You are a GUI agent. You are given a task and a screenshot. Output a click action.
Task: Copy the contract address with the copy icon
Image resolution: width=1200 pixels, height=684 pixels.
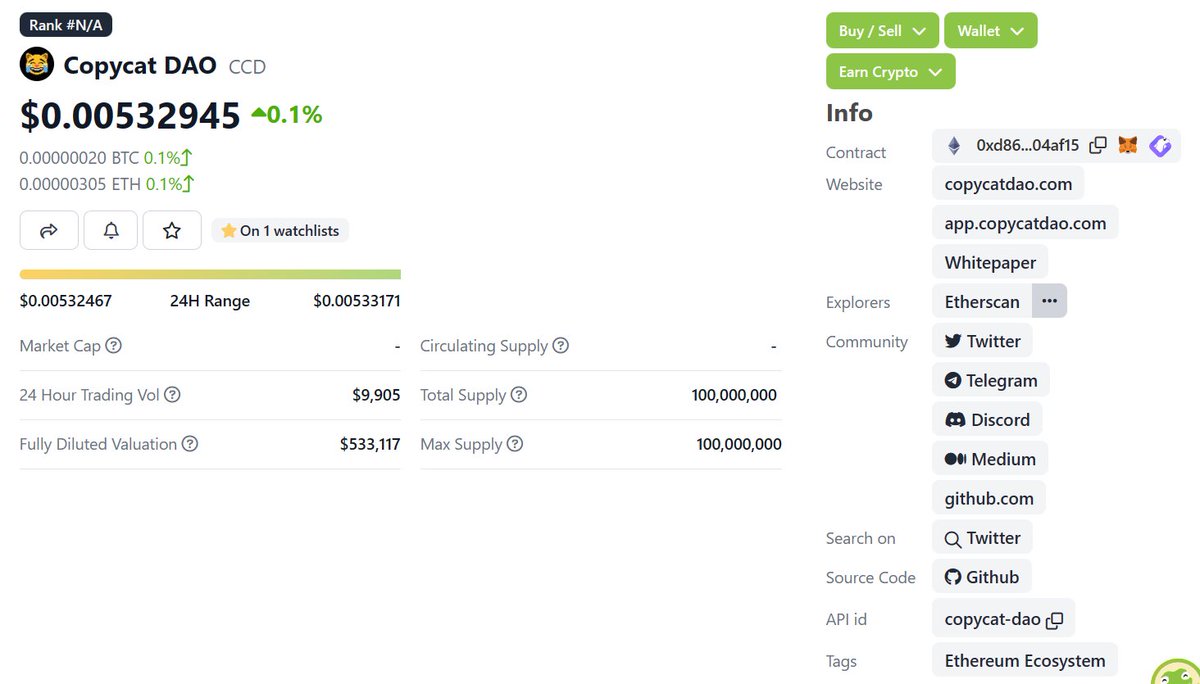(x=1098, y=146)
